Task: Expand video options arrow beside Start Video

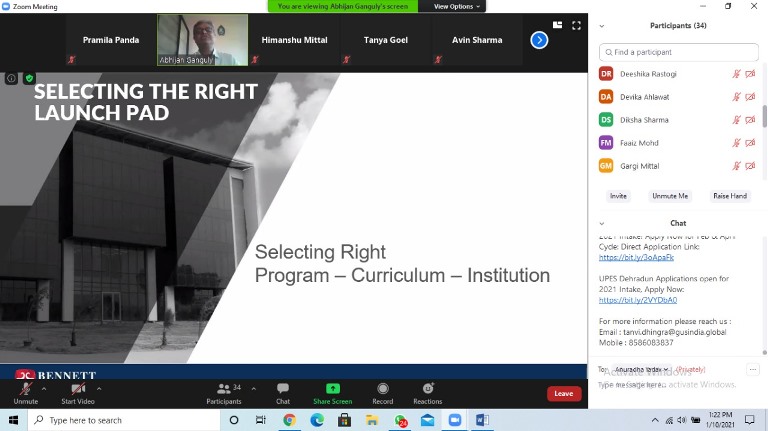Action: click(x=99, y=387)
